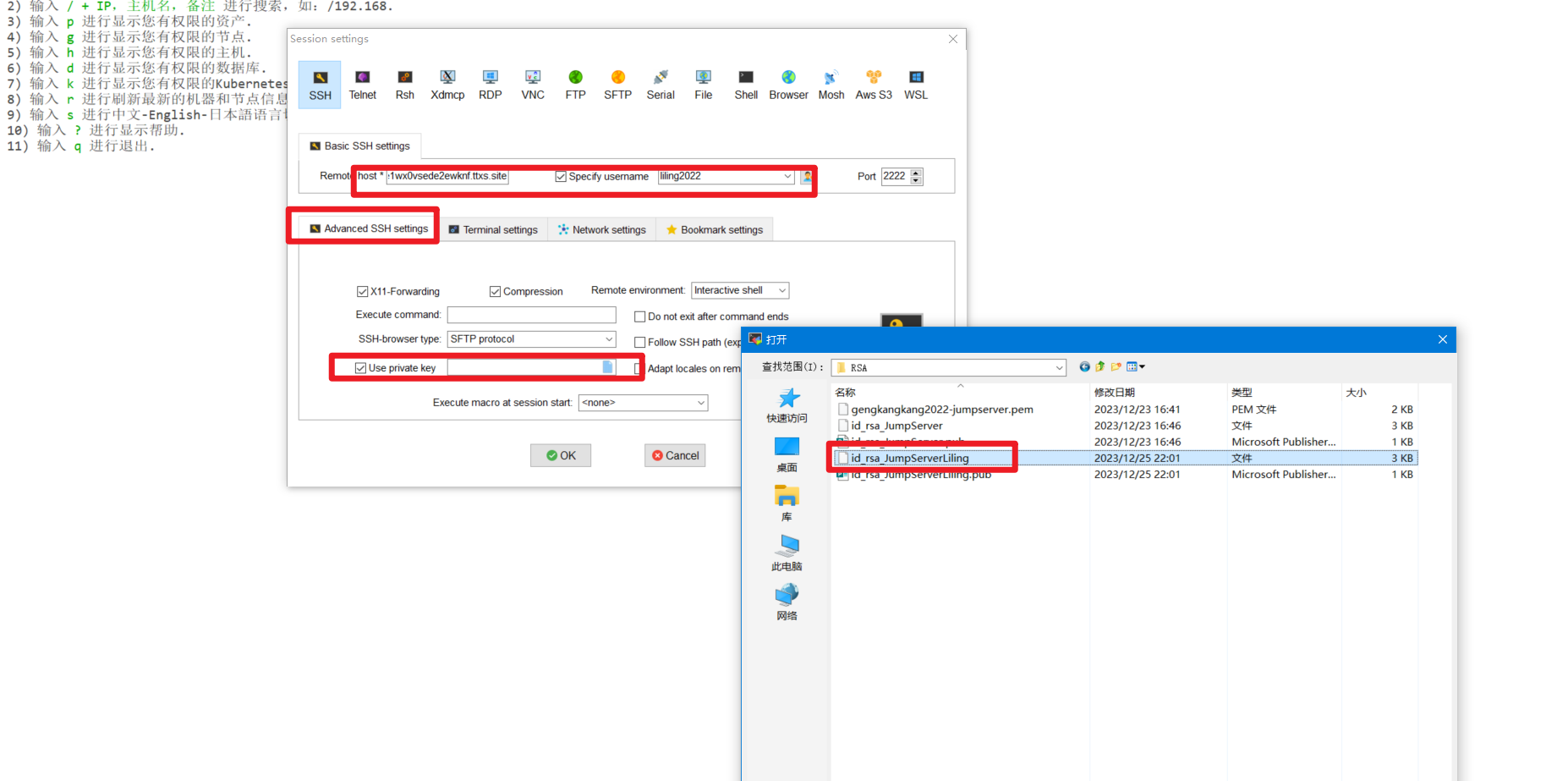Image resolution: width=1568 pixels, height=781 pixels.
Task: Expand the Execute macro at session start dropdown
Action: 643,403
